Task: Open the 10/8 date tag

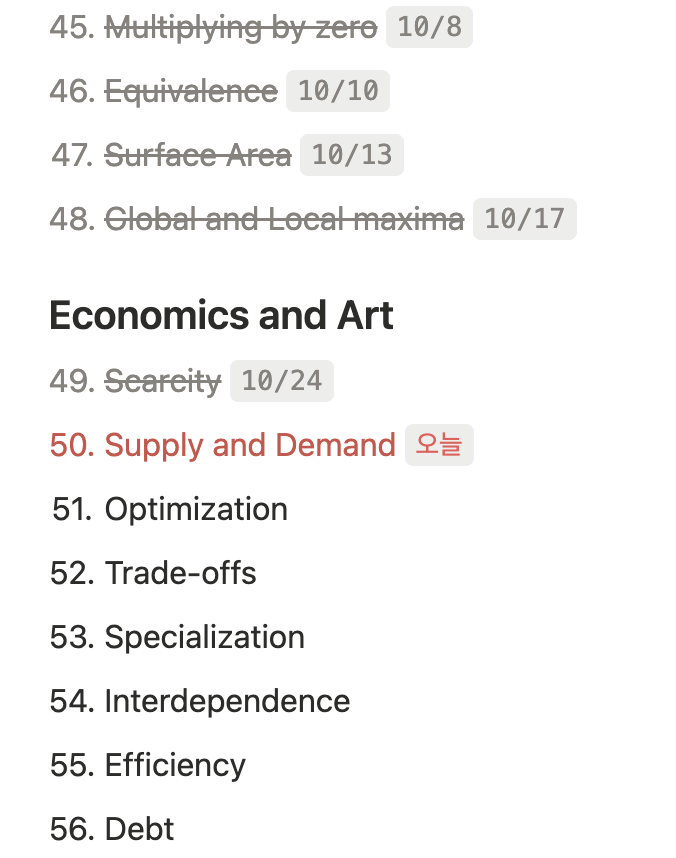Action: click(429, 28)
